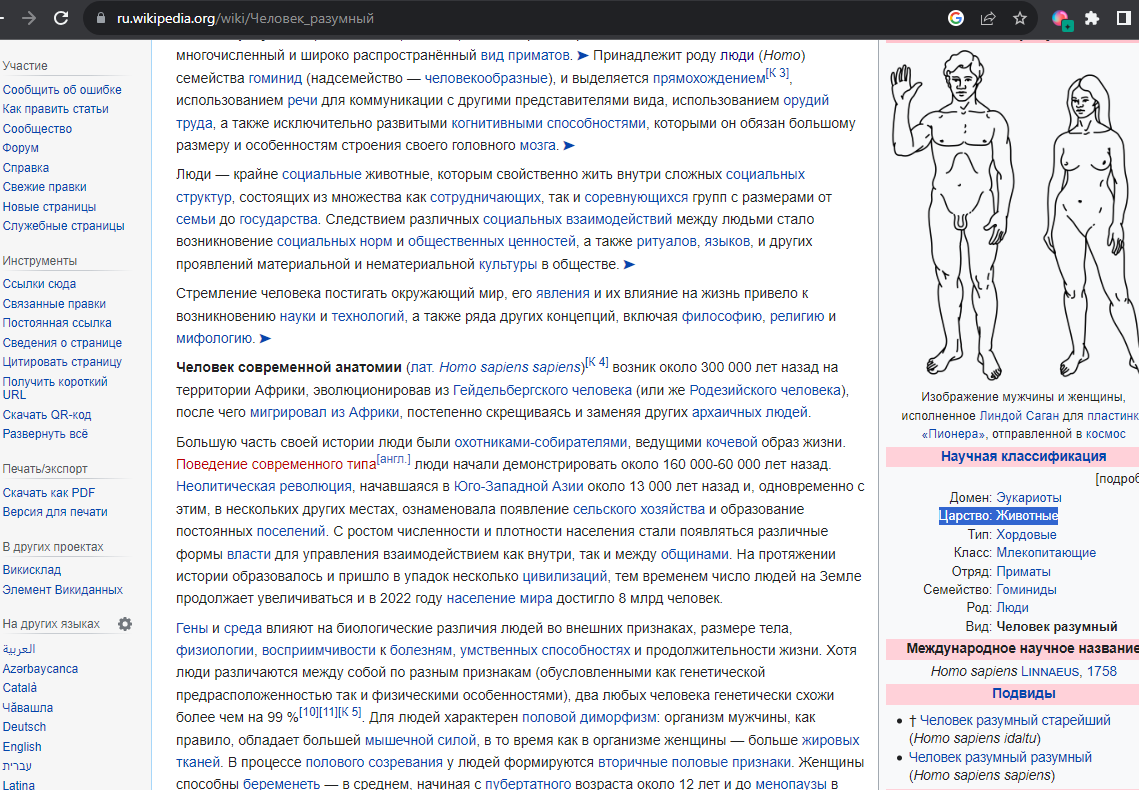Open "Эукариоты" in the infobox
This screenshot has width=1139, height=790.
point(1029,497)
